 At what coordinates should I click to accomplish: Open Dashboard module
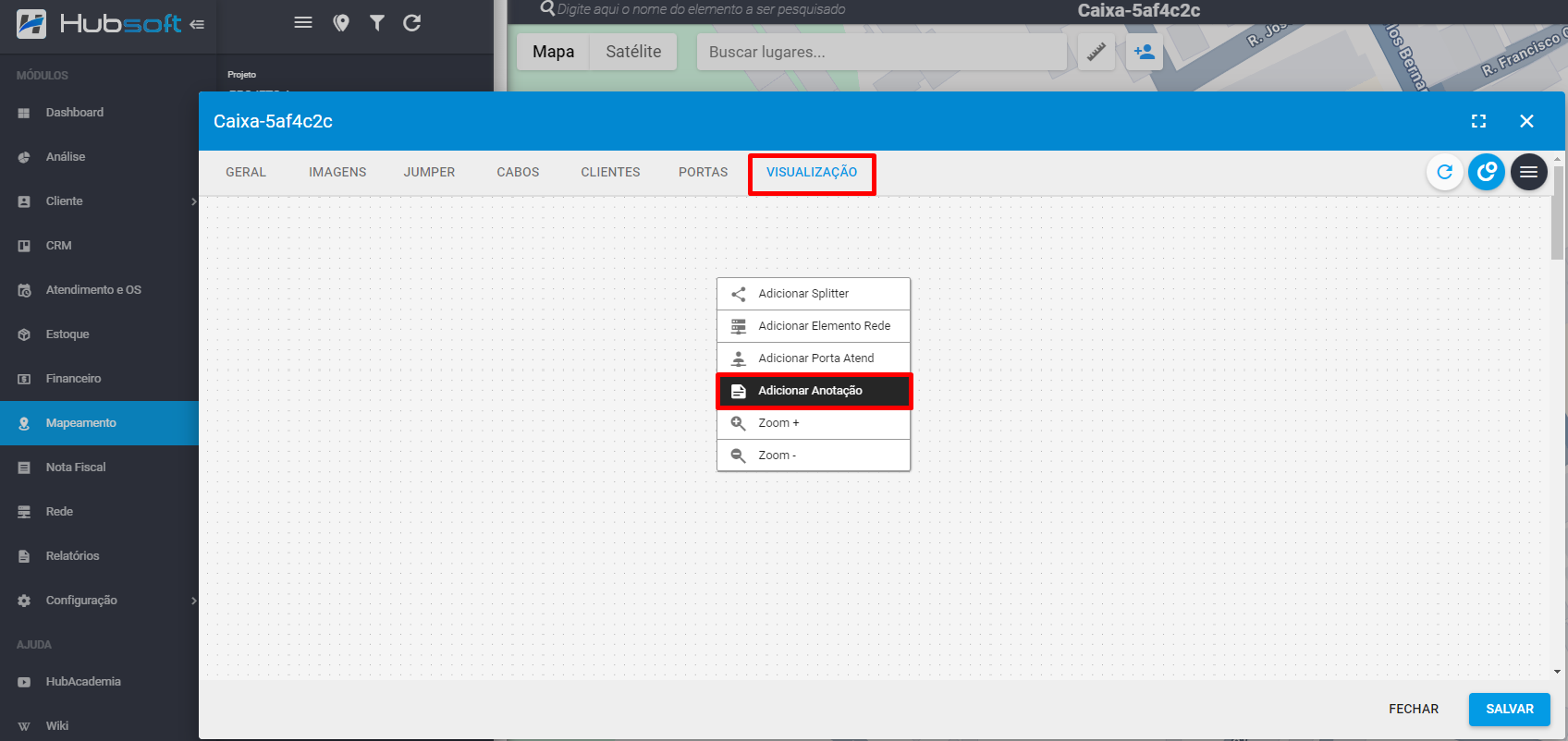(x=99, y=113)
